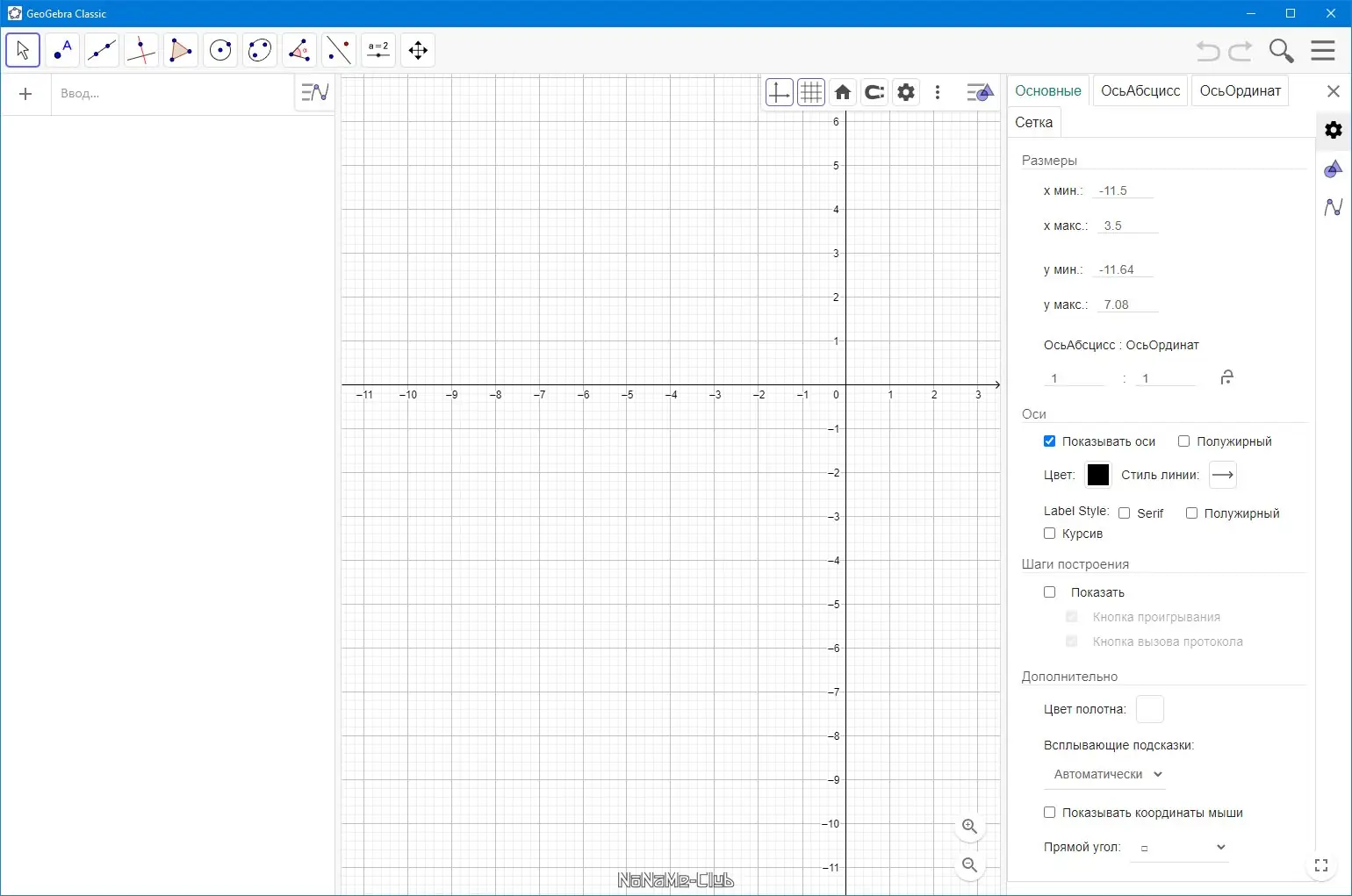Switch to the ОсьОрдинат tab
Image resolution: width=1352 pixels, height=896 pixels.
coord(1240,90)
